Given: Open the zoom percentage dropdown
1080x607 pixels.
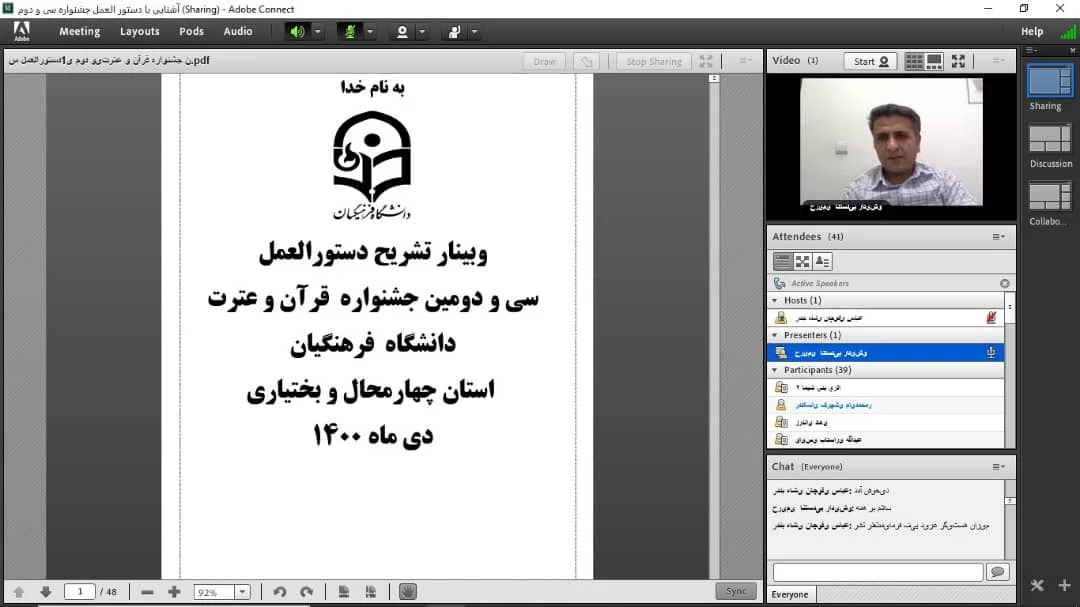Looking at the screenshot, I should coord(241,592).
